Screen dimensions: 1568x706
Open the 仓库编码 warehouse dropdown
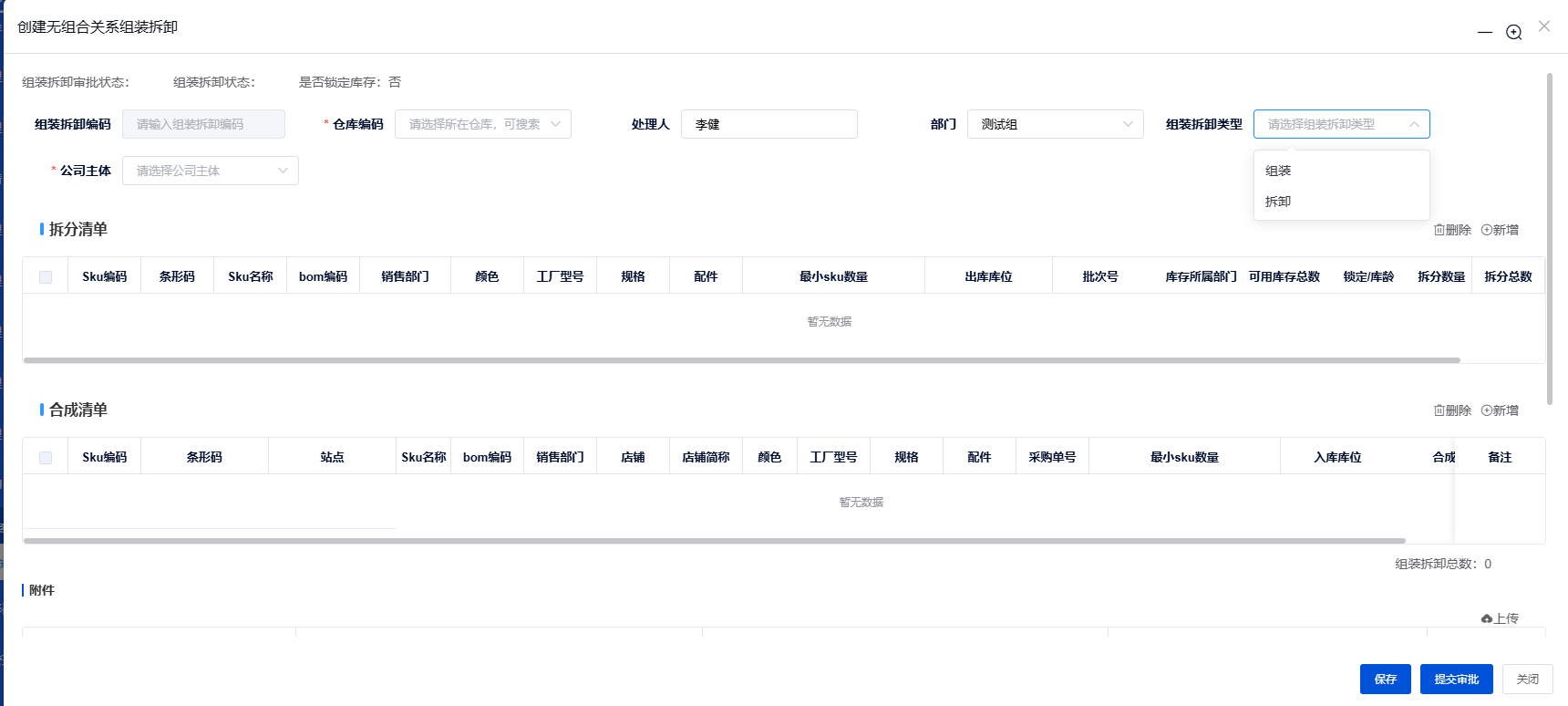coord(482,124)
